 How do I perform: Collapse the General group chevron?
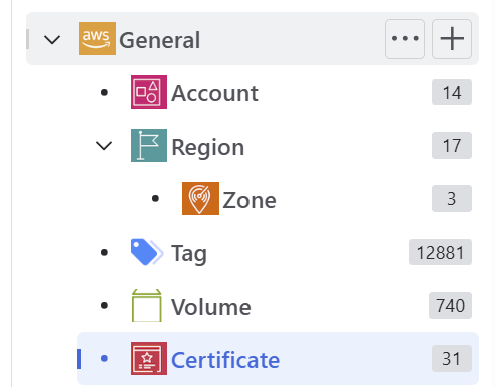[x=52, y=40]
